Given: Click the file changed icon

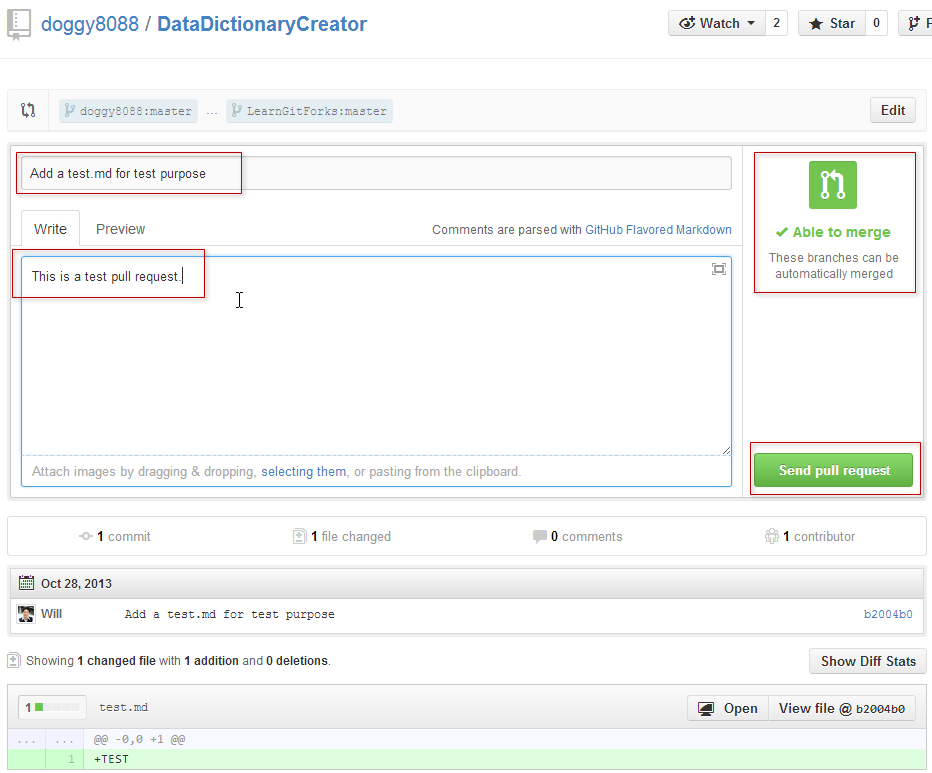Looking at the screenshot, I should point(299,537).
